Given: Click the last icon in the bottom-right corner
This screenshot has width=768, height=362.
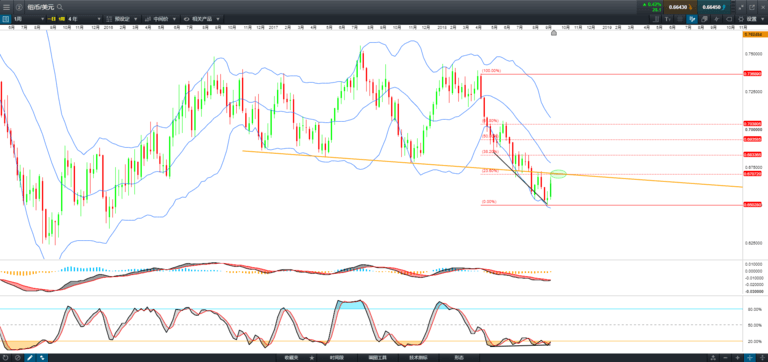Looking at the screenshot, I should pos(763,358).
